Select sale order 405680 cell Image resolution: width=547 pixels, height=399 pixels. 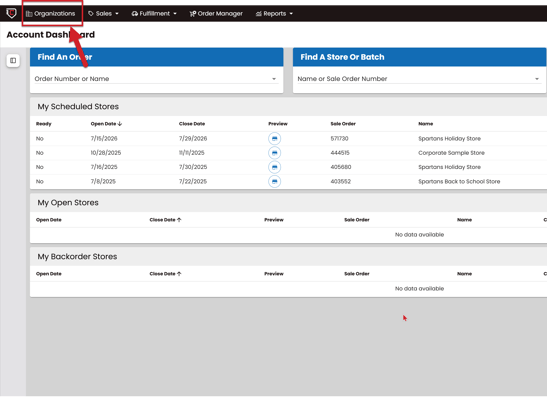(x=341, y=167)
